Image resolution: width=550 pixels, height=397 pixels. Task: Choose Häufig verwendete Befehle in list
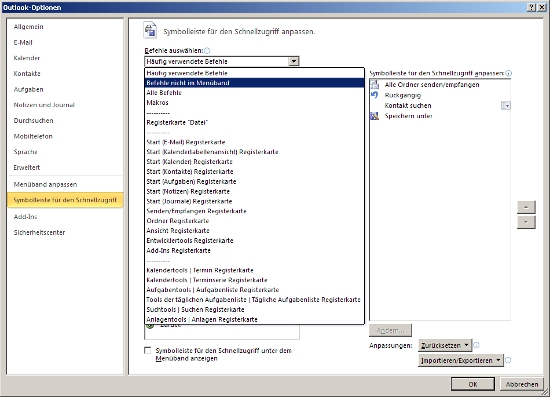click(x=254, y=73)
